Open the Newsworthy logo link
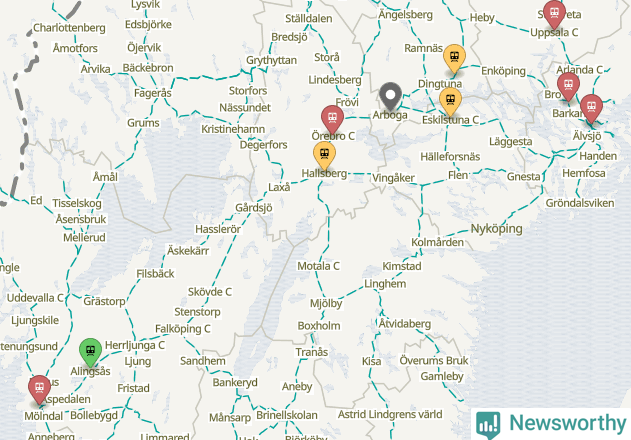The height and width of the screenshot is (440, 631). click(x=551, y=424)
